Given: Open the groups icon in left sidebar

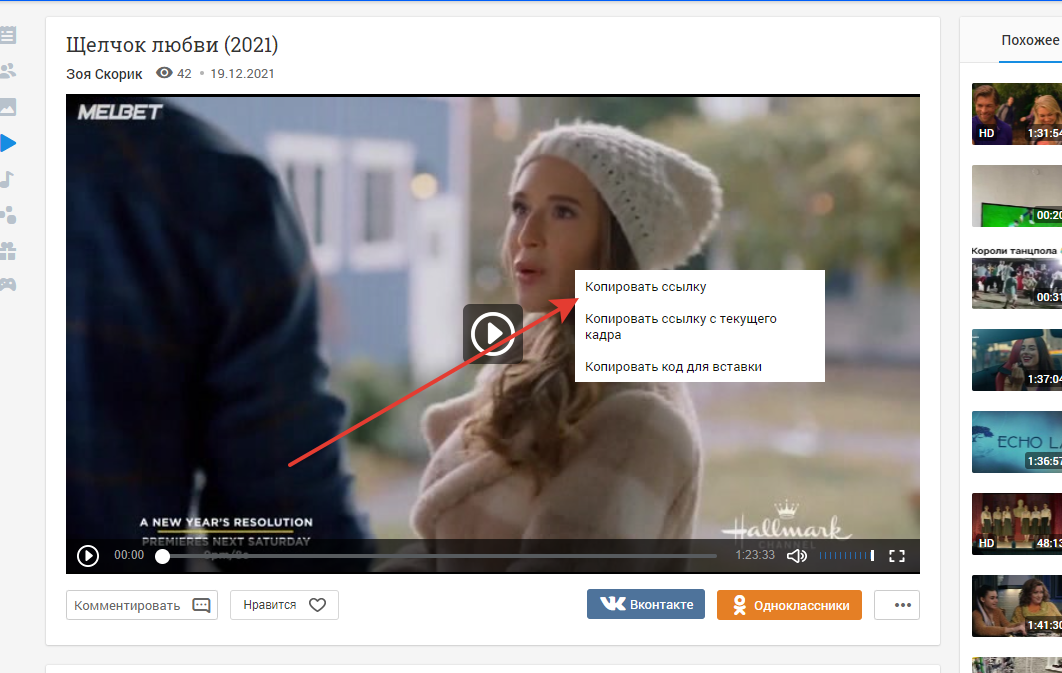Looking at the screenshot, I should click(7, 215).
